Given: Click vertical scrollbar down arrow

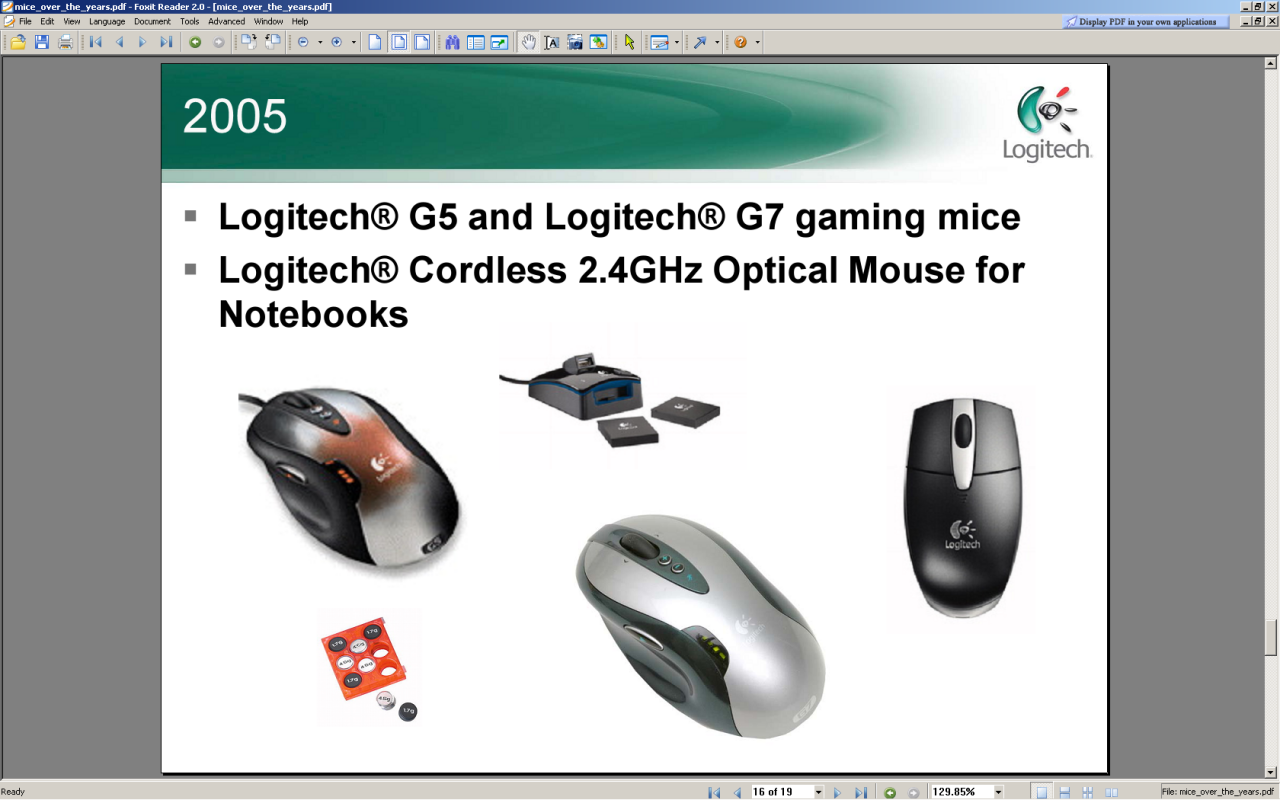Looking at the screenshot, I should coord(1271,772).
